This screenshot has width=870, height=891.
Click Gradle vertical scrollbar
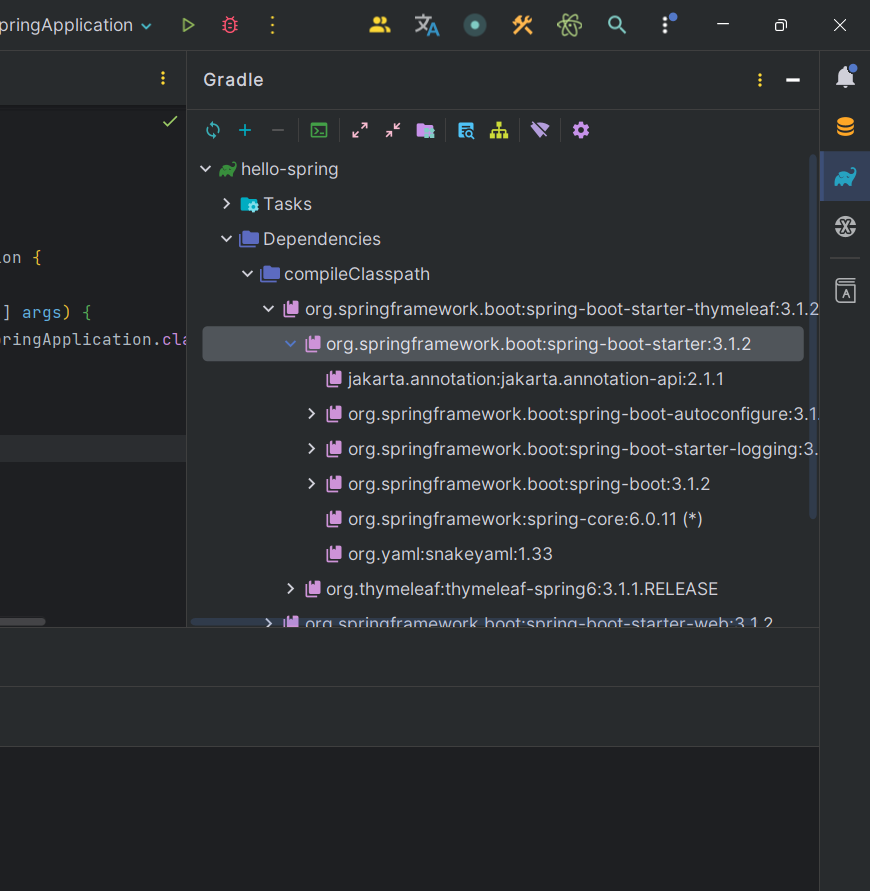click(x=813, y=336)
